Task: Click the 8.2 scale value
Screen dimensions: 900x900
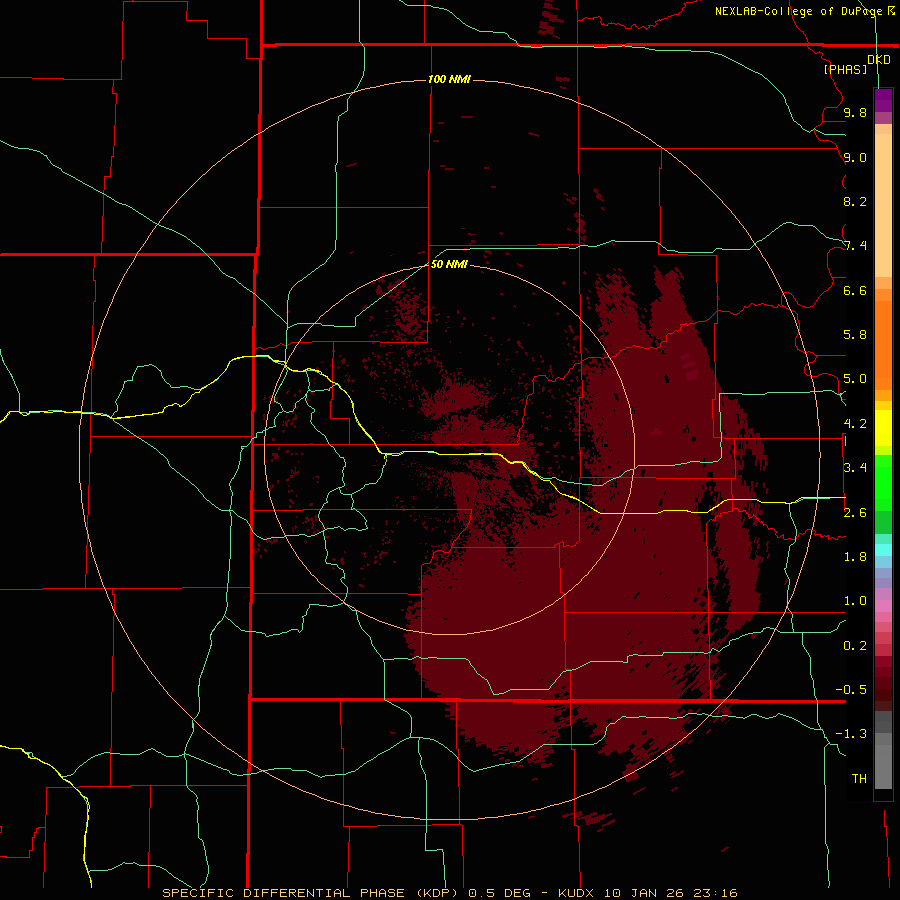Action: tap(855, 201)
